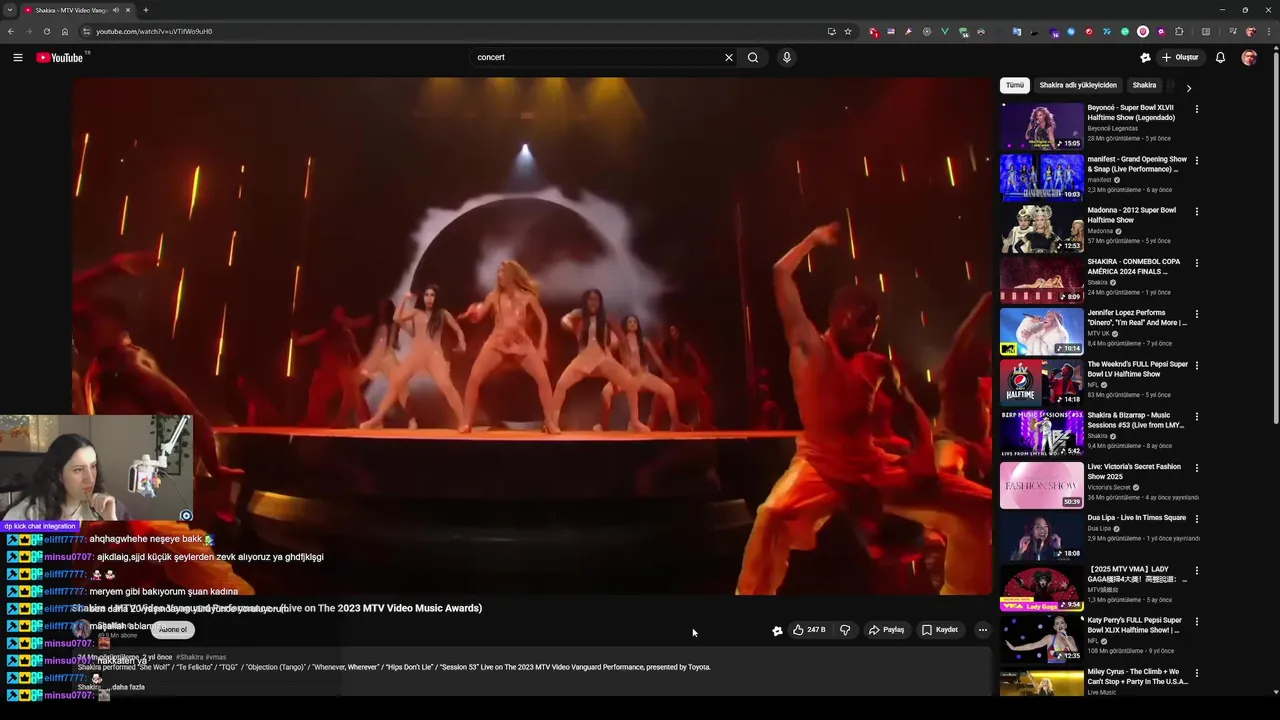Open more actions ellipsis below video
Image resolution: width=1280 pixels, height=720 pixels.
tap(982, 630)
